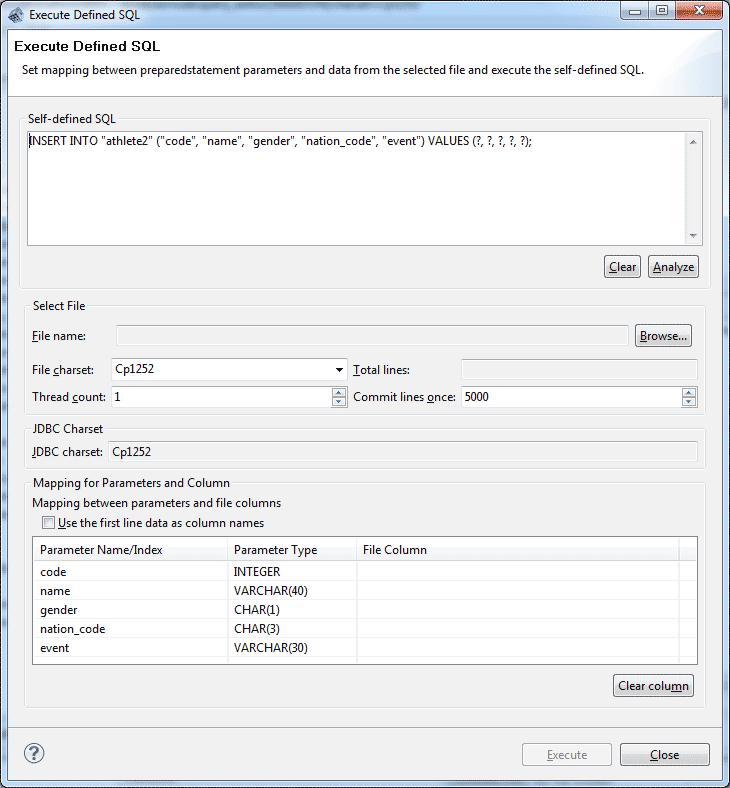
Task: Increase Commit lines once value
Action: pos(689,392)
